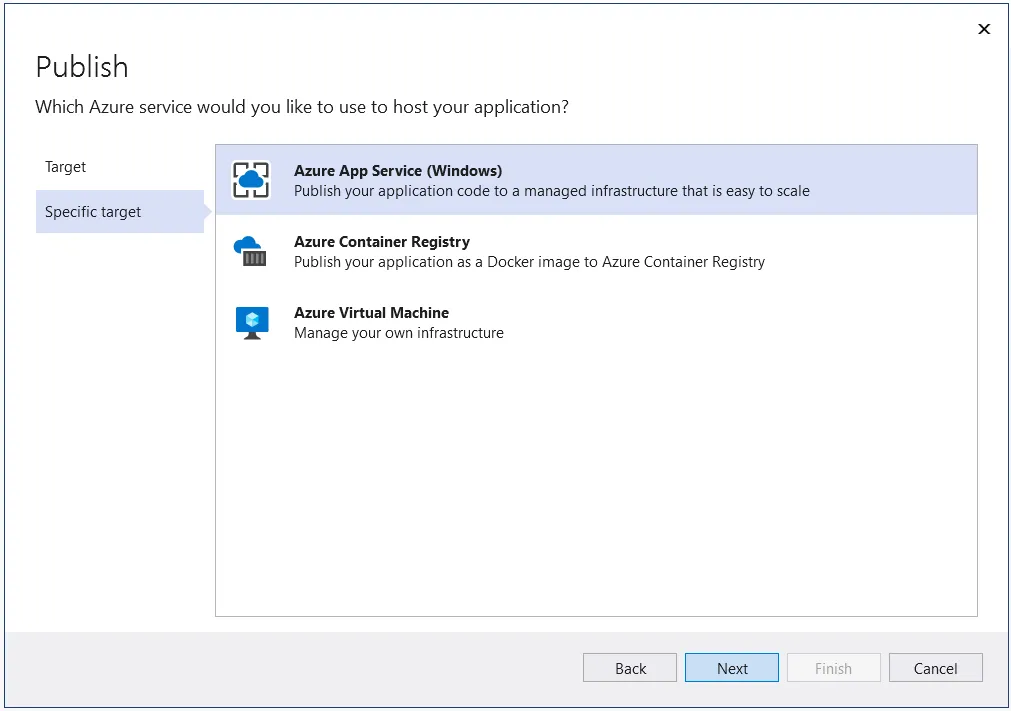The height and width of the screenshot is (711, 1011).
Task: Click the Azure App Service (Windows) title text
Action: coord(398,170)
